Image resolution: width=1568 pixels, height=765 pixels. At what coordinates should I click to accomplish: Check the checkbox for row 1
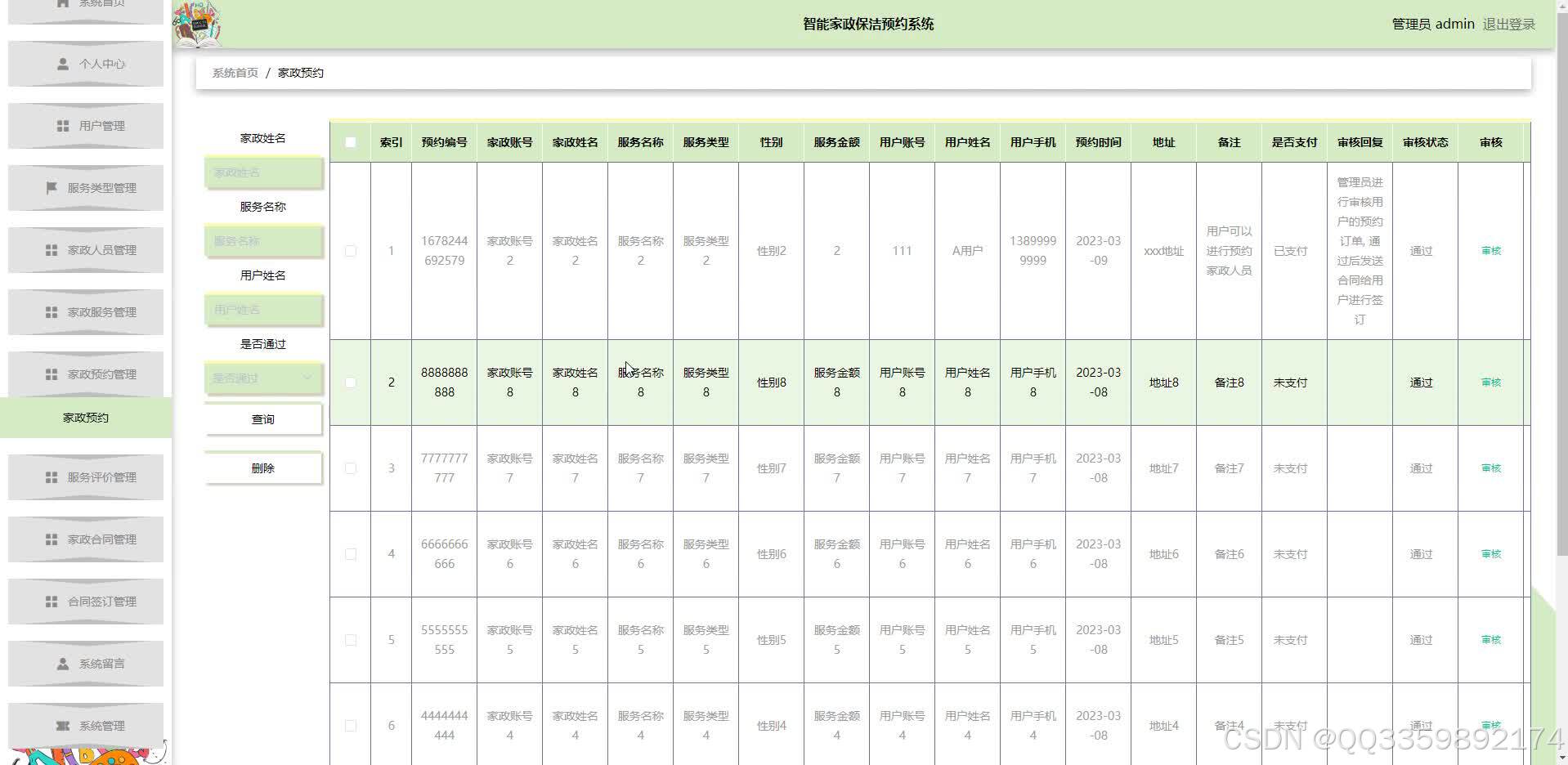coord(351,251)
